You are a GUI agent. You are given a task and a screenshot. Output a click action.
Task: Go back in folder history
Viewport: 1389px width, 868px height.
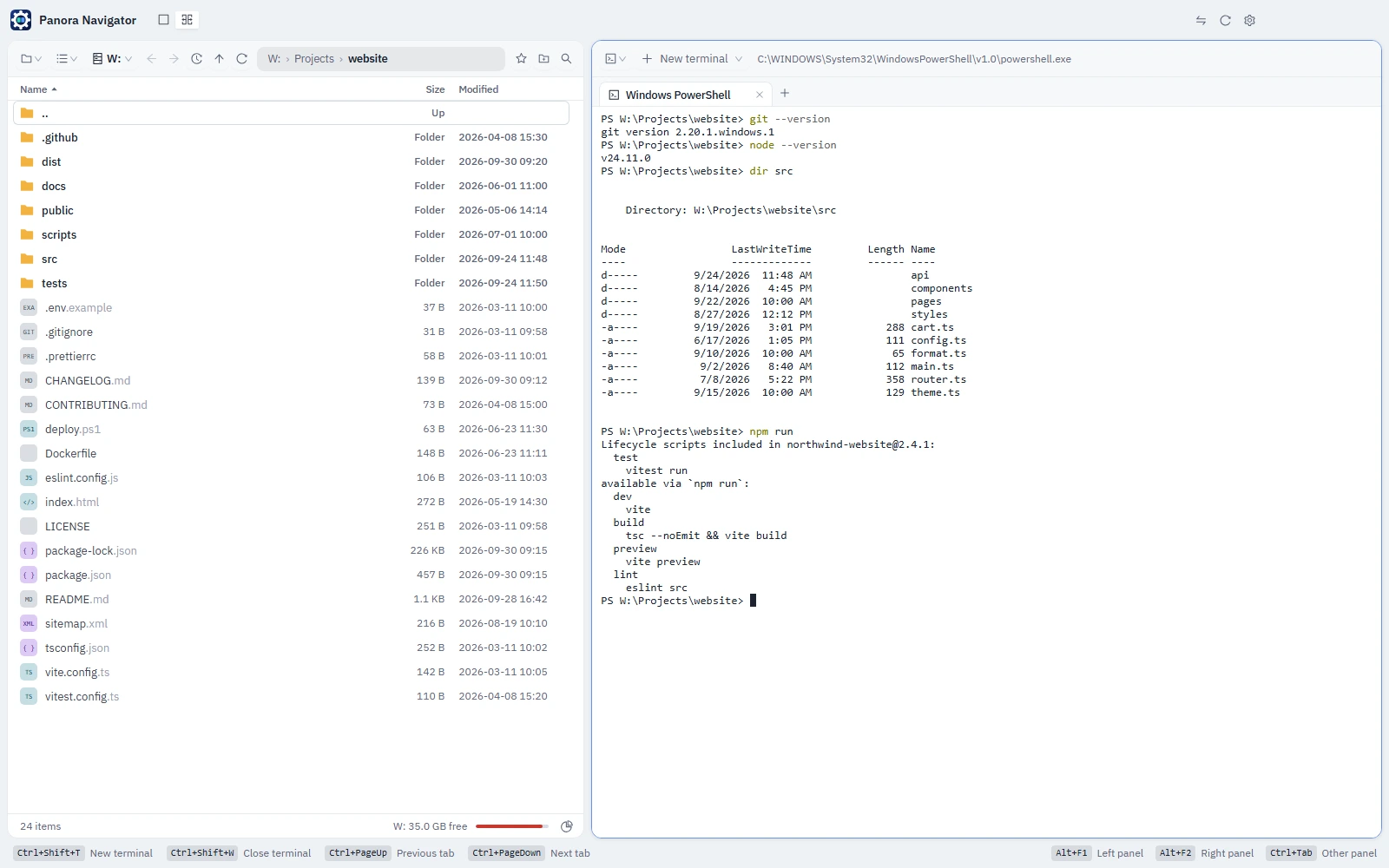coord(151,59)
